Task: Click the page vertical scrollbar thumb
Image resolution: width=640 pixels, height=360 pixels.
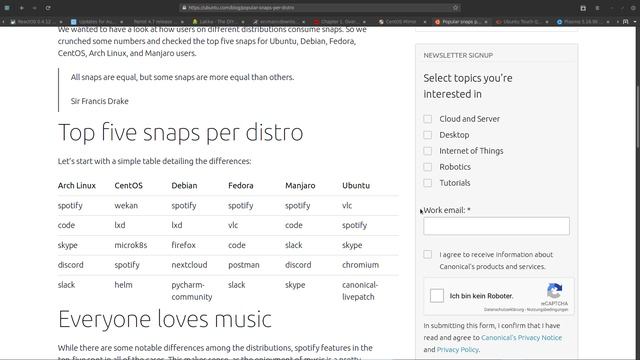Action: point(638,118)
